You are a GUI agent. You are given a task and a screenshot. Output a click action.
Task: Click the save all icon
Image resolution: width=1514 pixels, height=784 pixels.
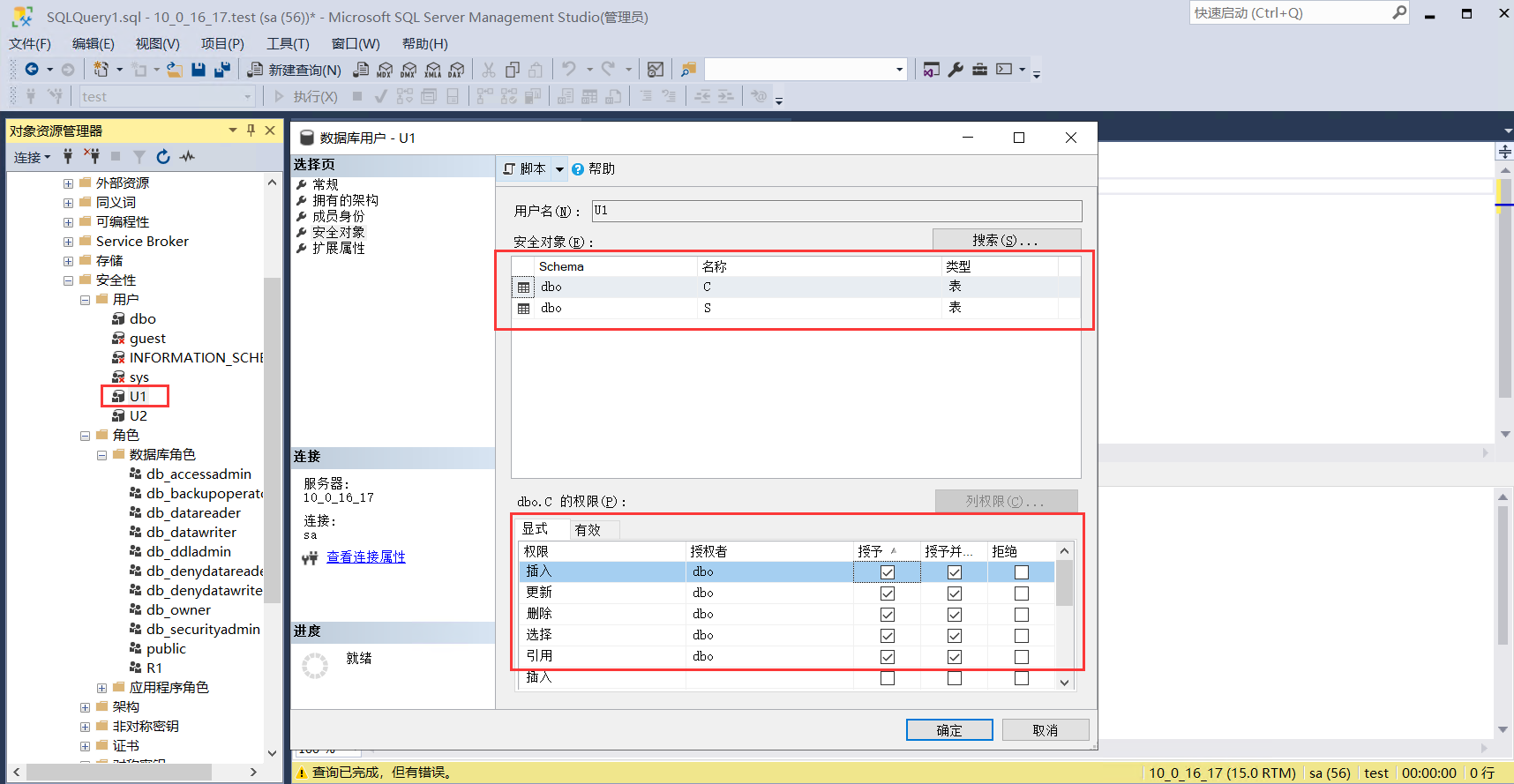pos(222,70)
